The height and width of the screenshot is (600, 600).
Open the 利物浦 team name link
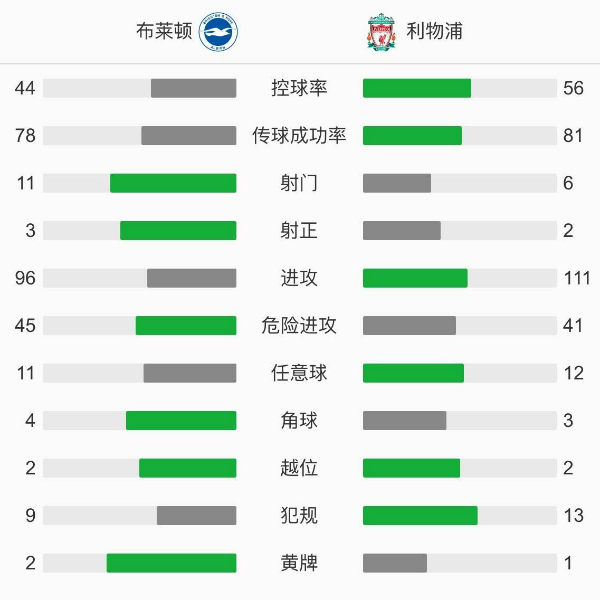click(x=434, y=32)
